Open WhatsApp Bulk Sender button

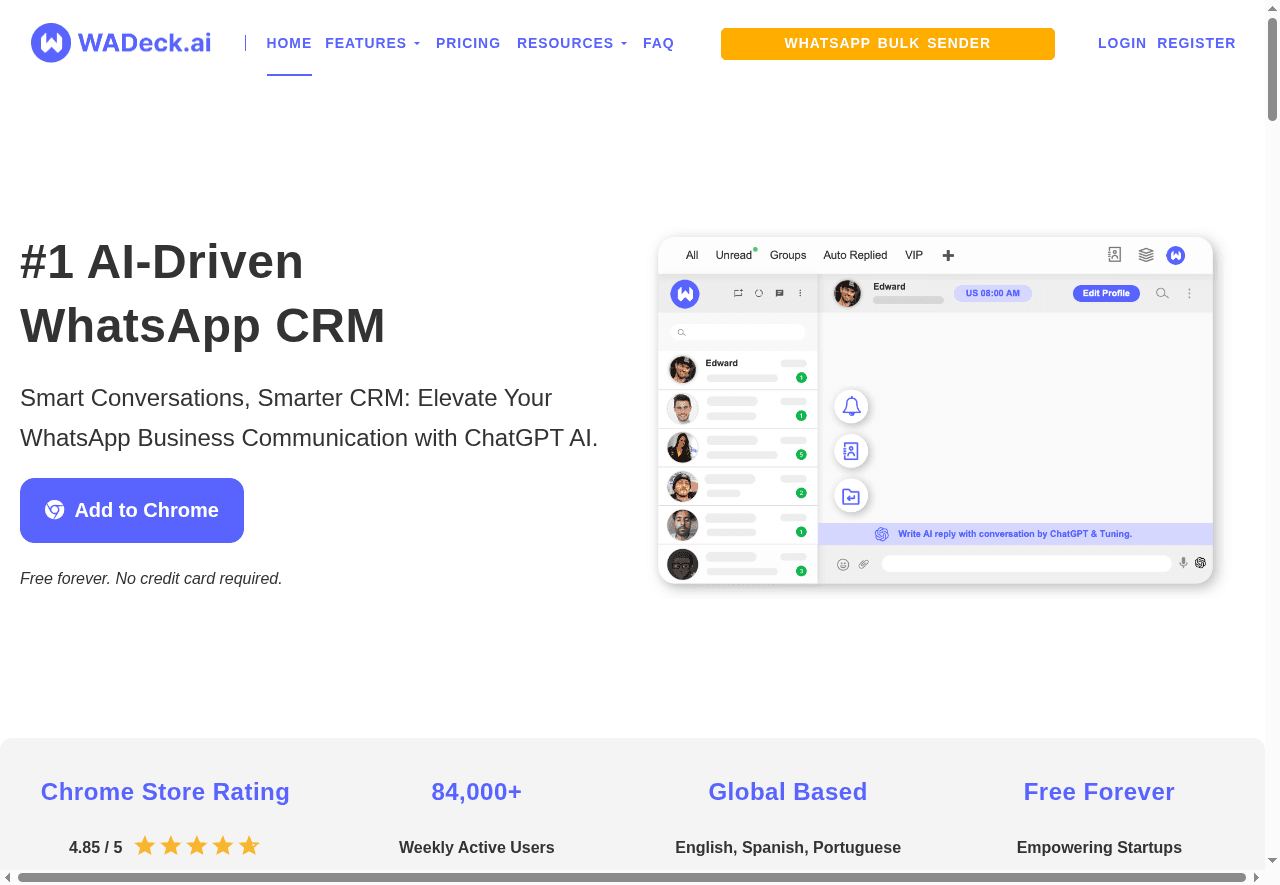887,44
